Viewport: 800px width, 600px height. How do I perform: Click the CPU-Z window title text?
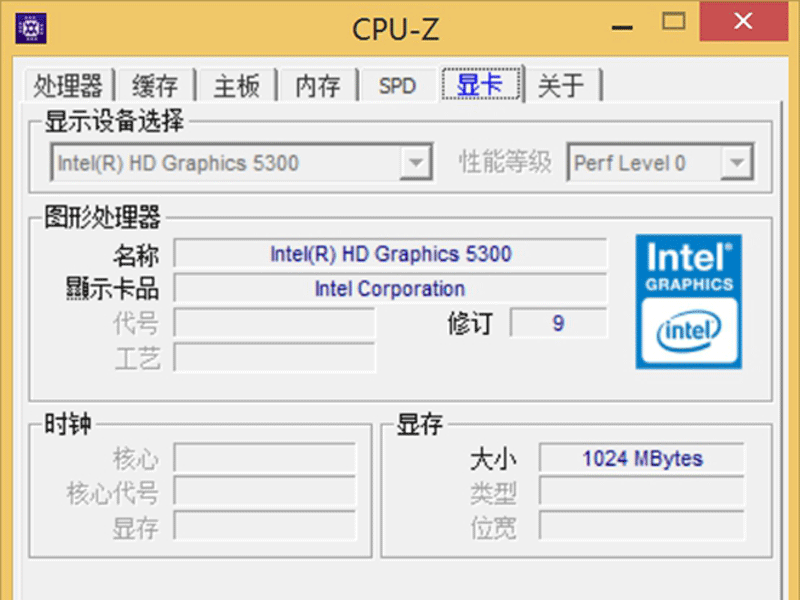[395, 29]
